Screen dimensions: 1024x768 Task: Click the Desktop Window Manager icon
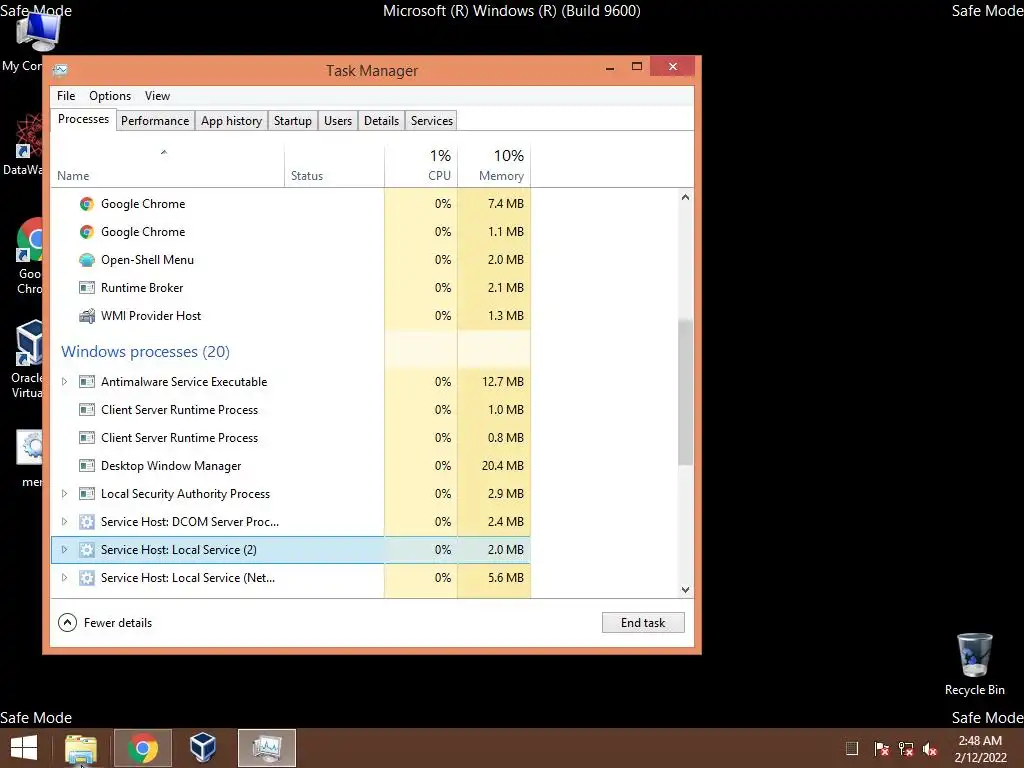(x=86, y=466)
